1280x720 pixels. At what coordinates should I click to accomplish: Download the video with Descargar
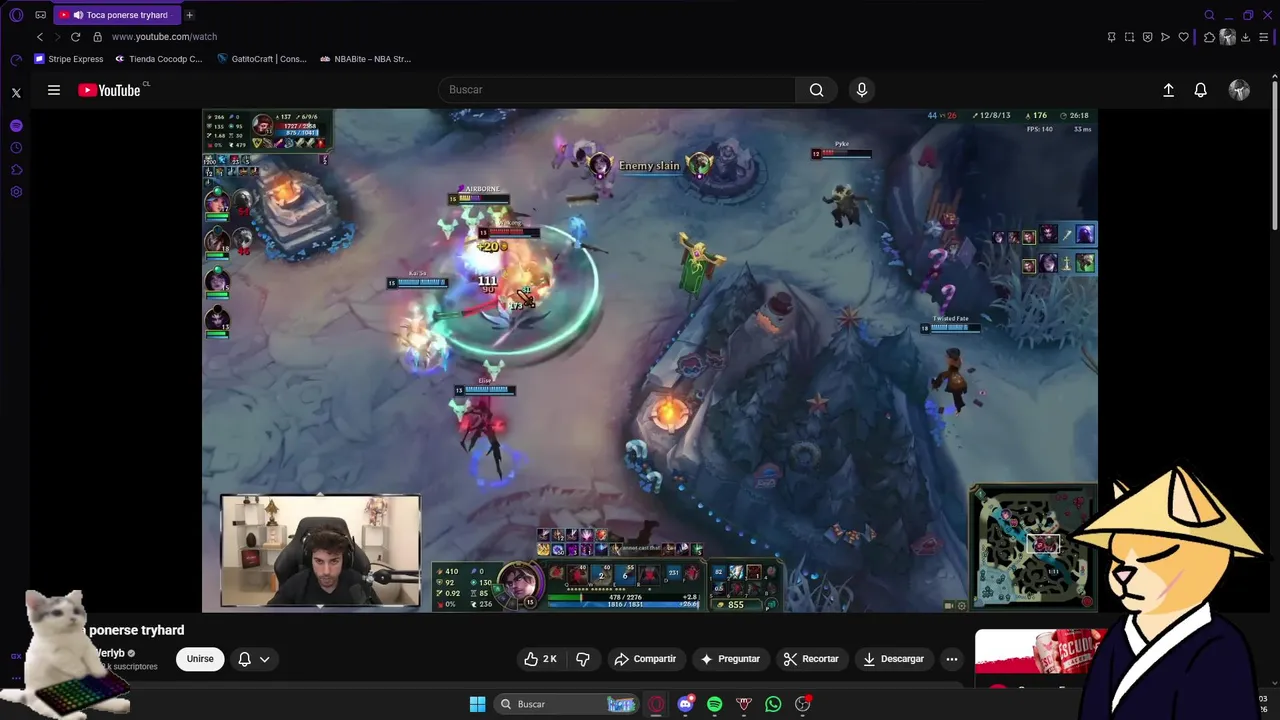(x=893, y=659)
